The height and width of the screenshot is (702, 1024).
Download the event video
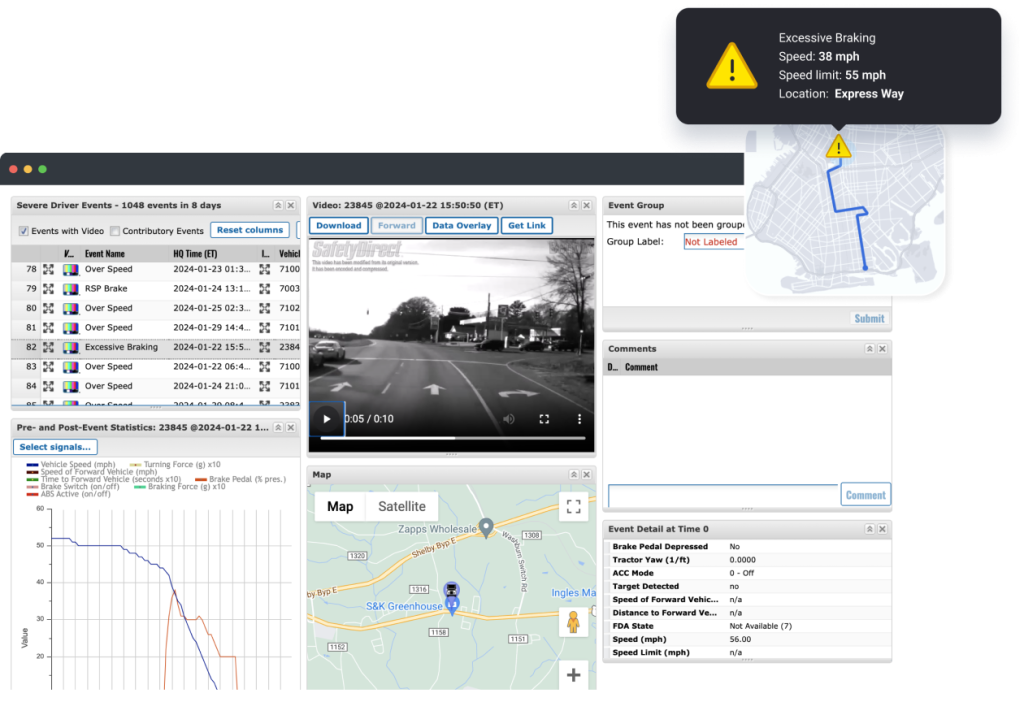point(337,225)
